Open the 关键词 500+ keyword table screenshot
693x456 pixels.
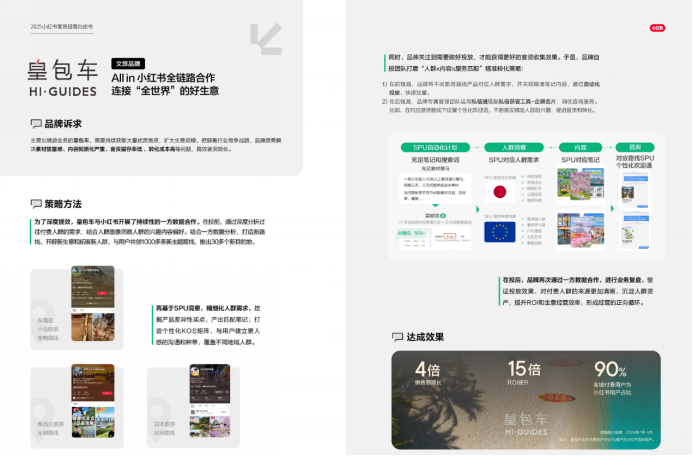(435, 238)
